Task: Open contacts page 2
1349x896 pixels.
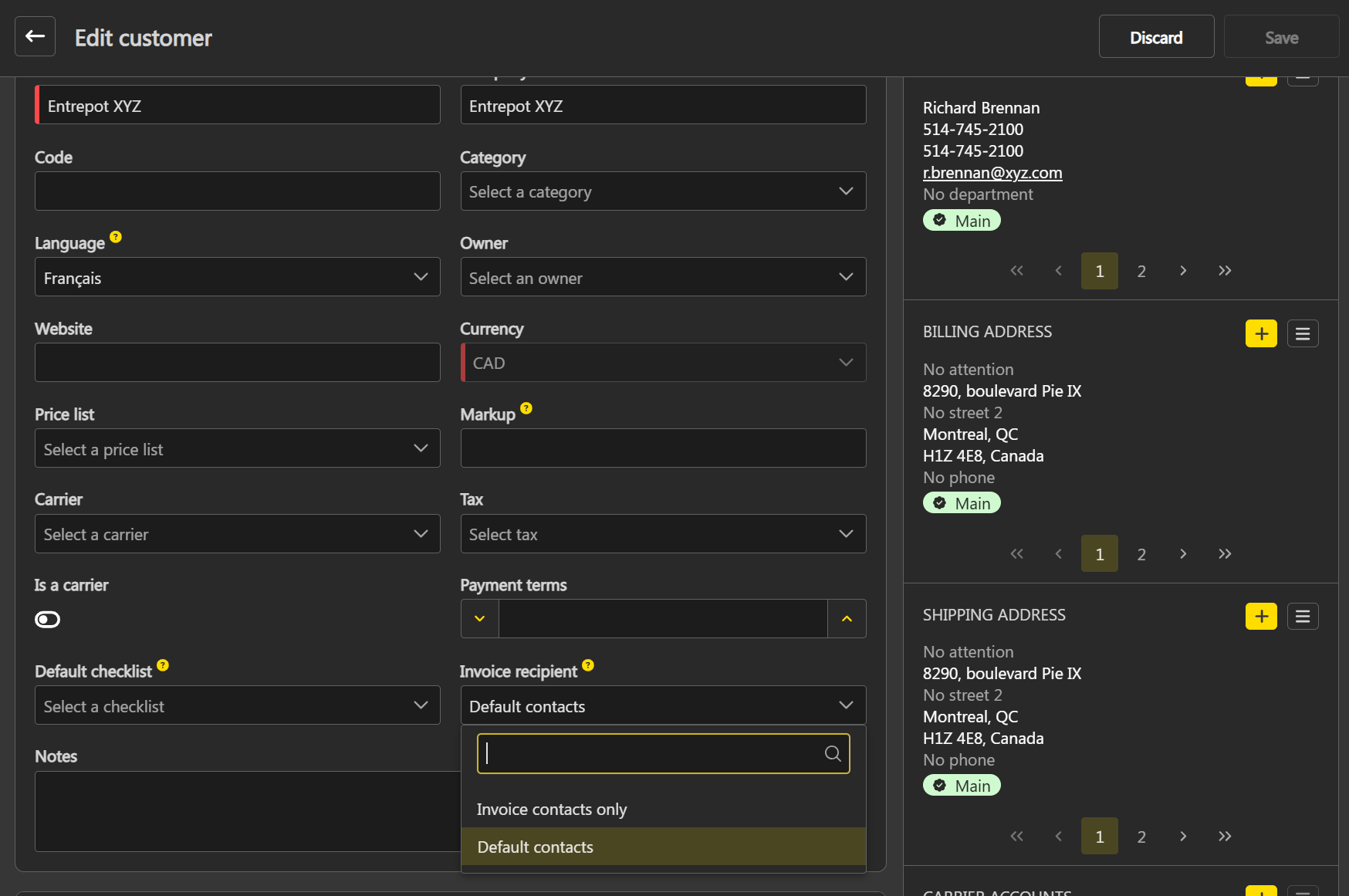Action: tap(1141, 271)
